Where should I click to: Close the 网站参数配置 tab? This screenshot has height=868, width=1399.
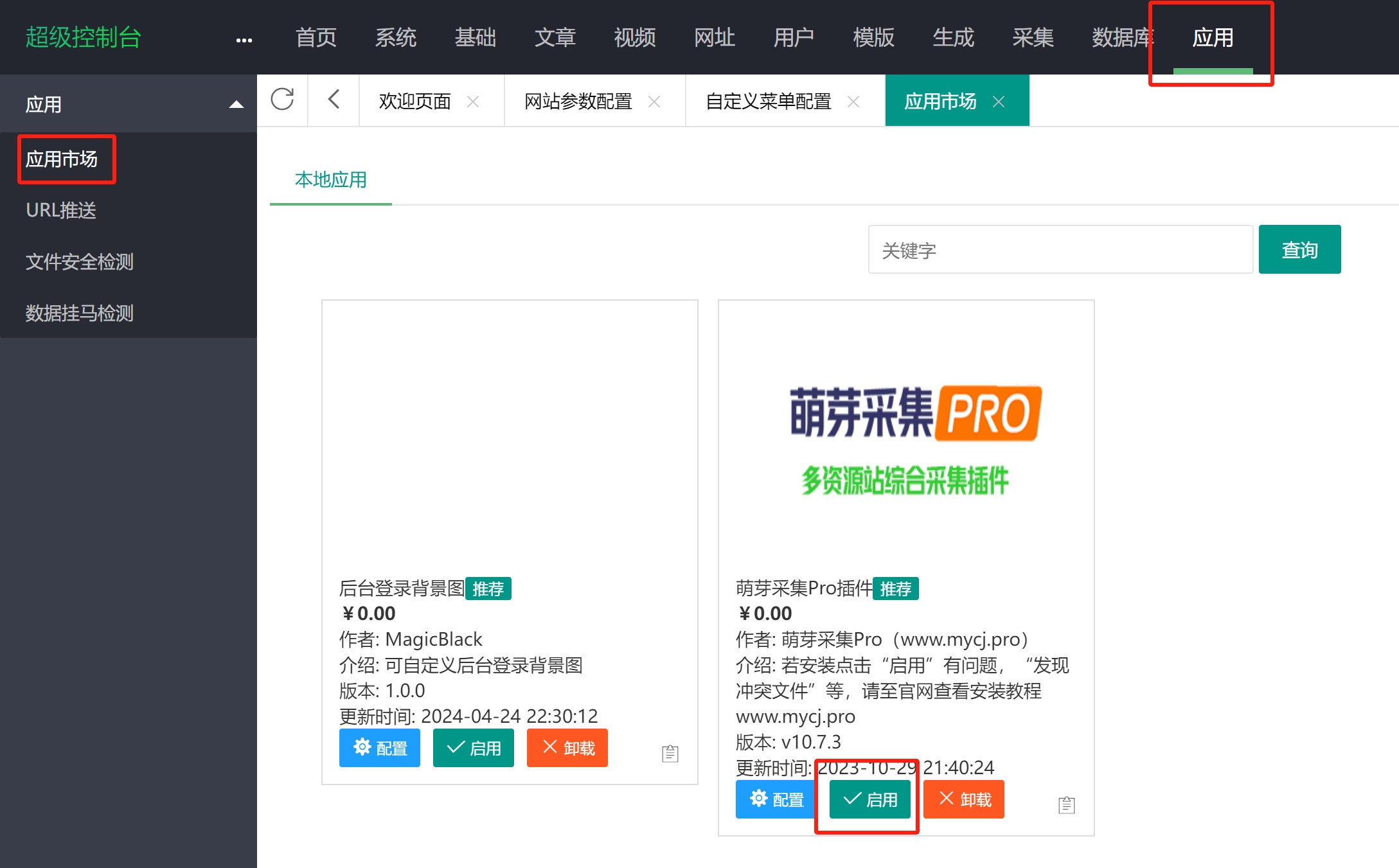tap(654, 102)
